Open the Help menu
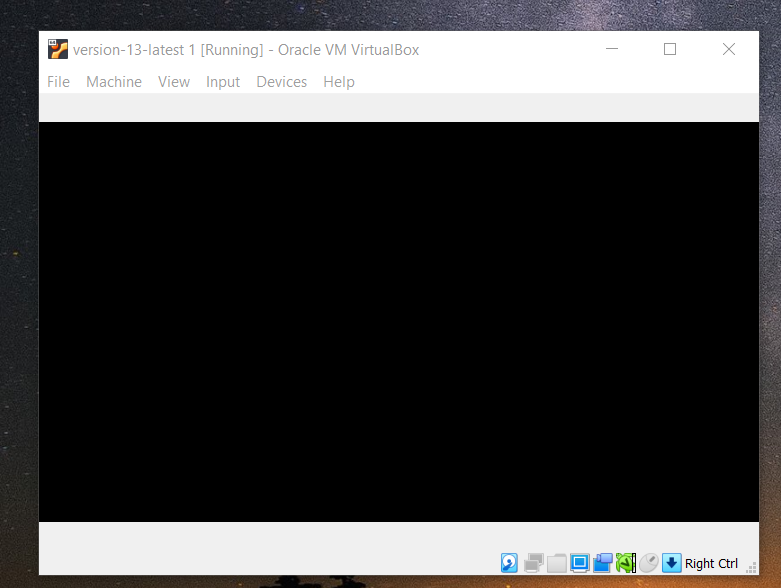 tap(339, 82)
